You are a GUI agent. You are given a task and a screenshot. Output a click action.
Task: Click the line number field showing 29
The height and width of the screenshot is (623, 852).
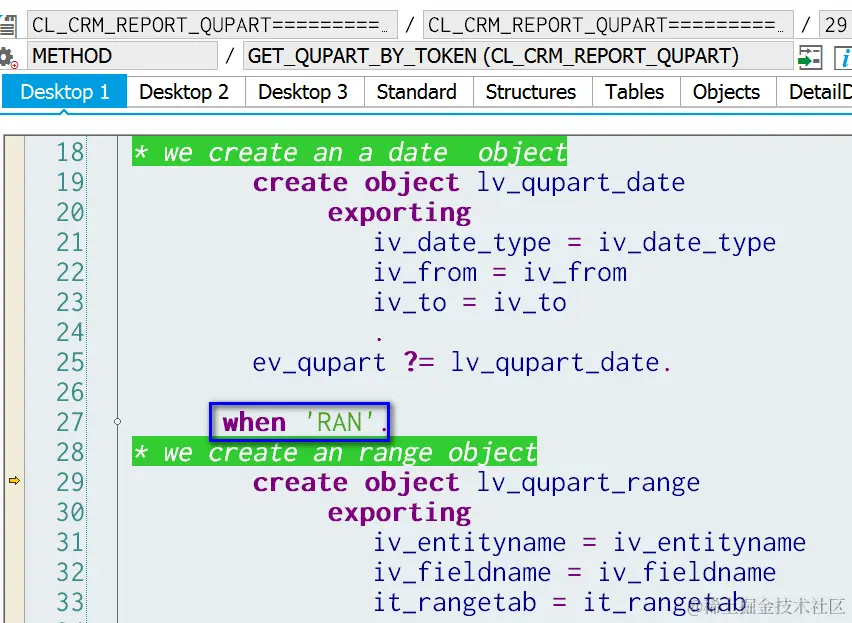pyautogui.click(x=838, y=22)
